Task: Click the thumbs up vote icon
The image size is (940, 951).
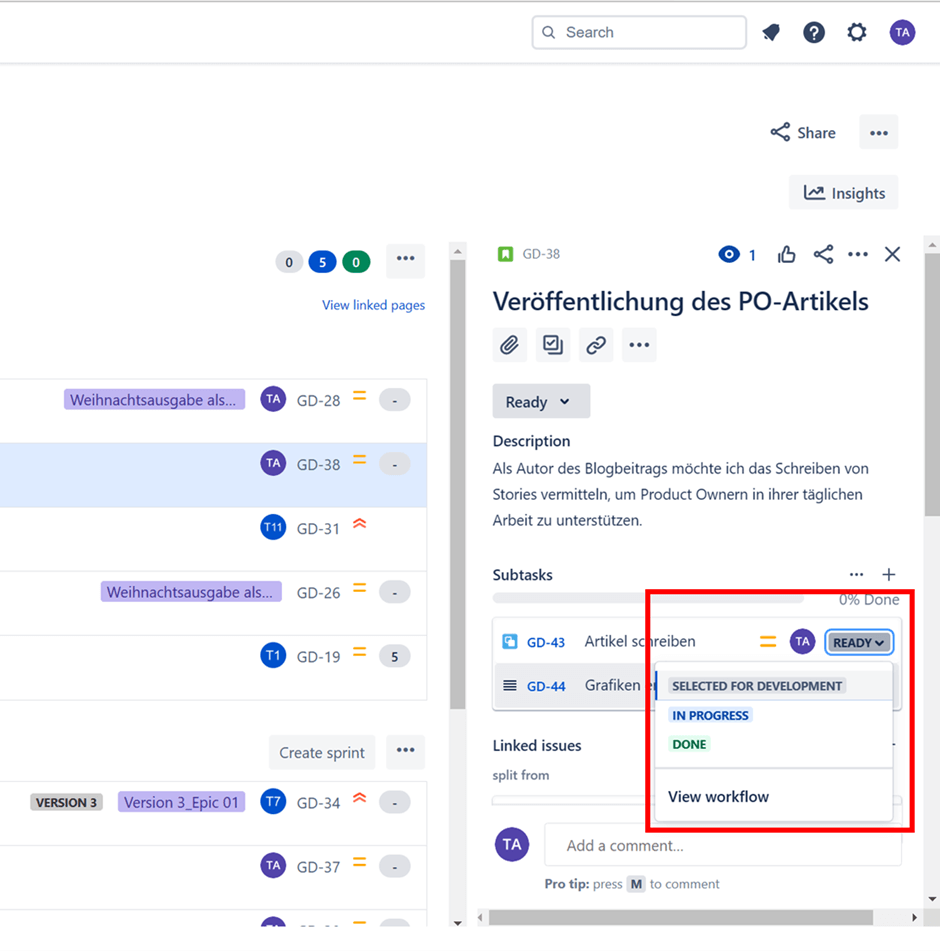Action: click(x=787, y=255)
